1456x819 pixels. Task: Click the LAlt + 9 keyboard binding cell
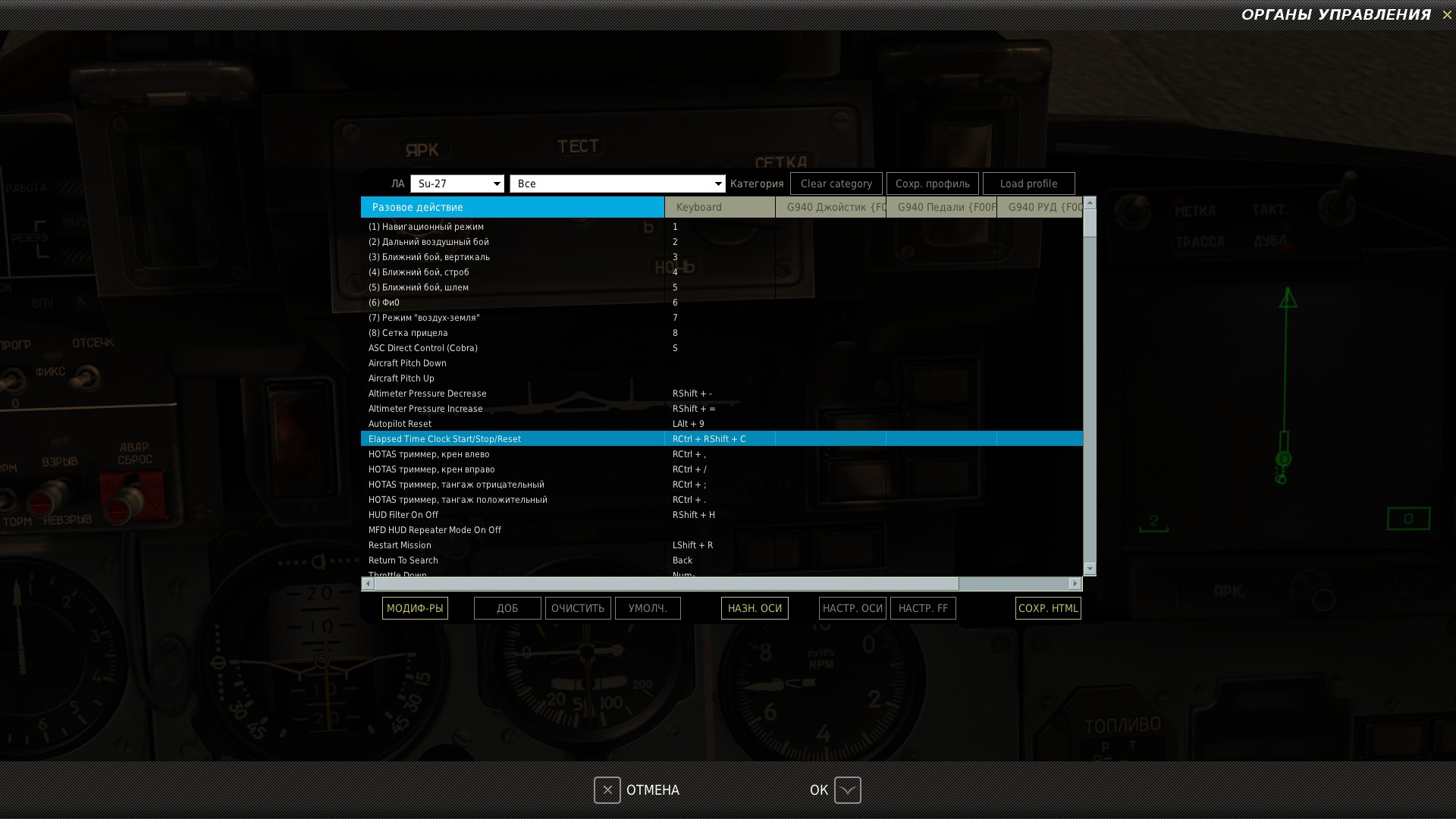[720, 424]
